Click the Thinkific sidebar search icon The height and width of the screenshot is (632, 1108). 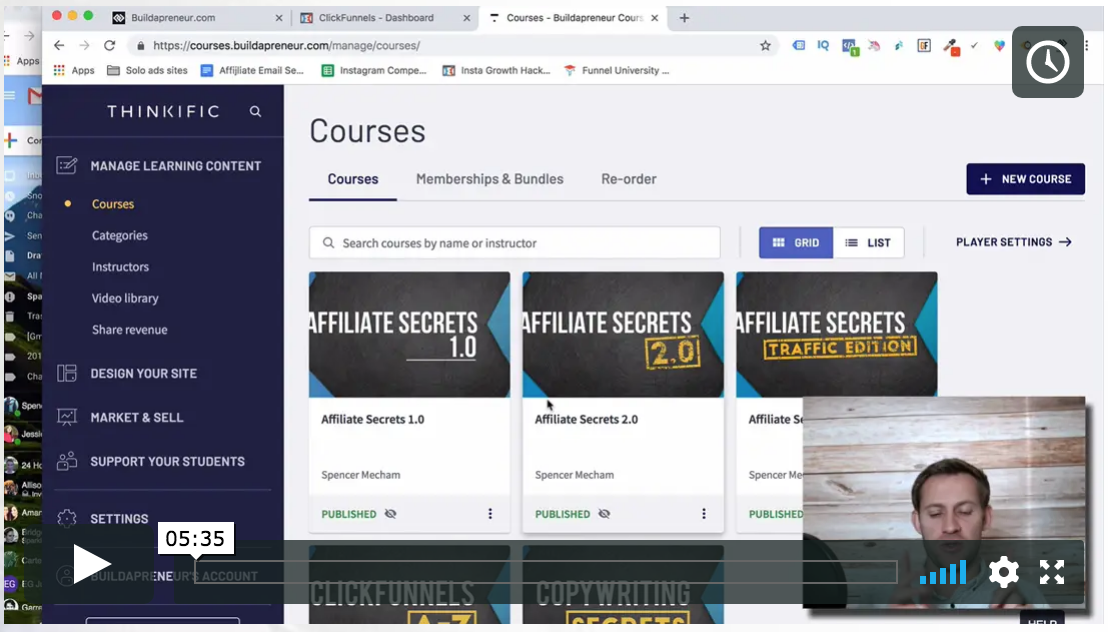pyautogui.click(x=256, y=112)
